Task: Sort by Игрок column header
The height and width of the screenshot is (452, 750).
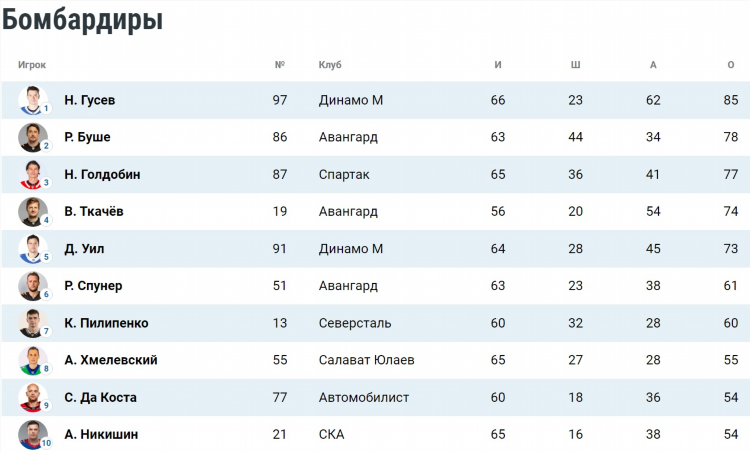Action: pyautogui.click(x=32, y=65)
